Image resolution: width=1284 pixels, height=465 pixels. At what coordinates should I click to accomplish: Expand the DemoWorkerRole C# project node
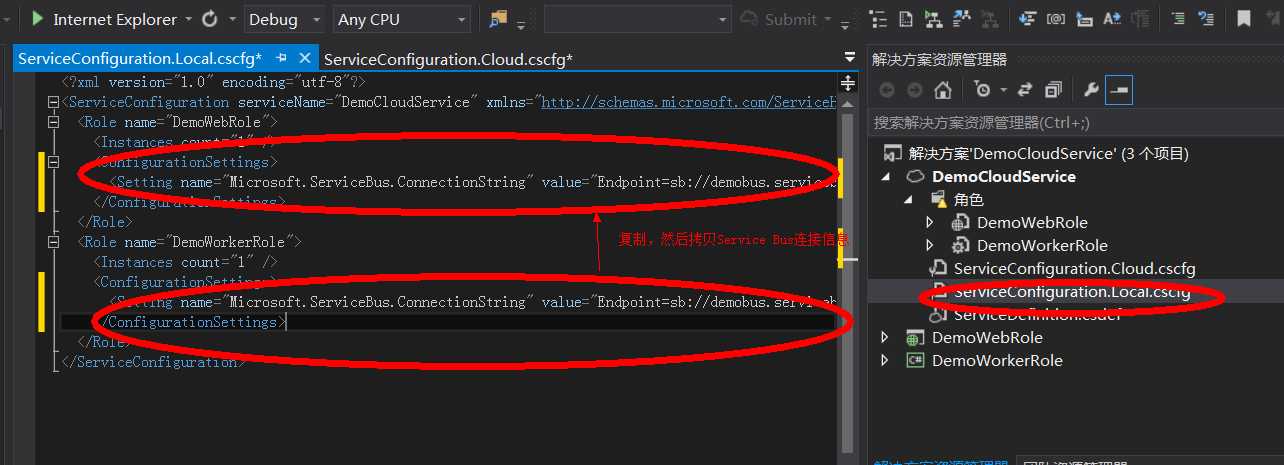885,361
